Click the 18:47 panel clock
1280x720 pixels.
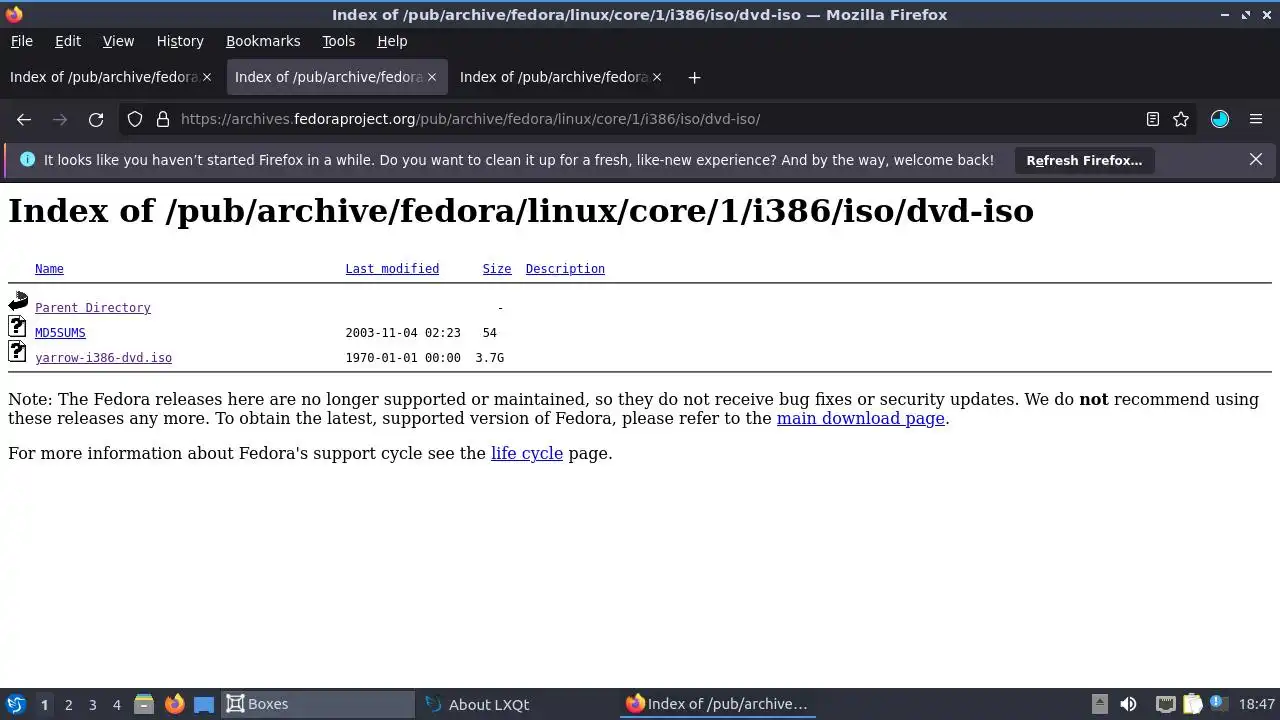(x=1257, y=704)
